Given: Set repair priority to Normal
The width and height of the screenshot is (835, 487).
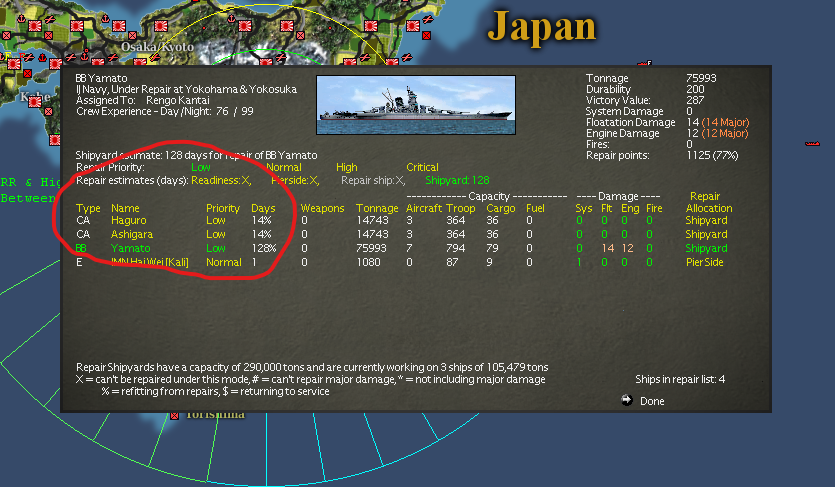Looking at the screenshot, I should pos(284,167).
